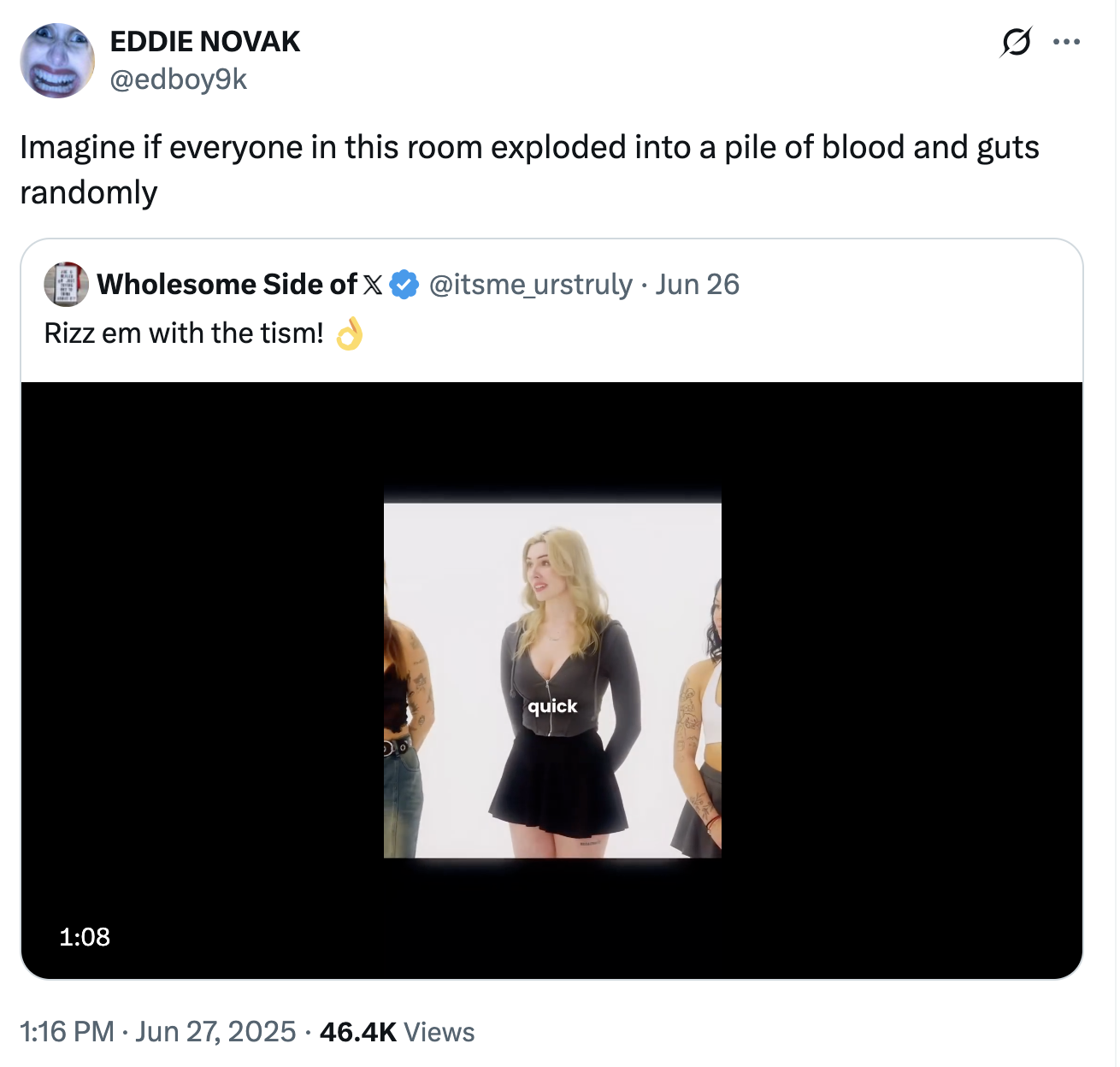This screenshot has height=1067, width=1120.
Task: Click the verified blue checkmark badge
Action: pos(402,283)
